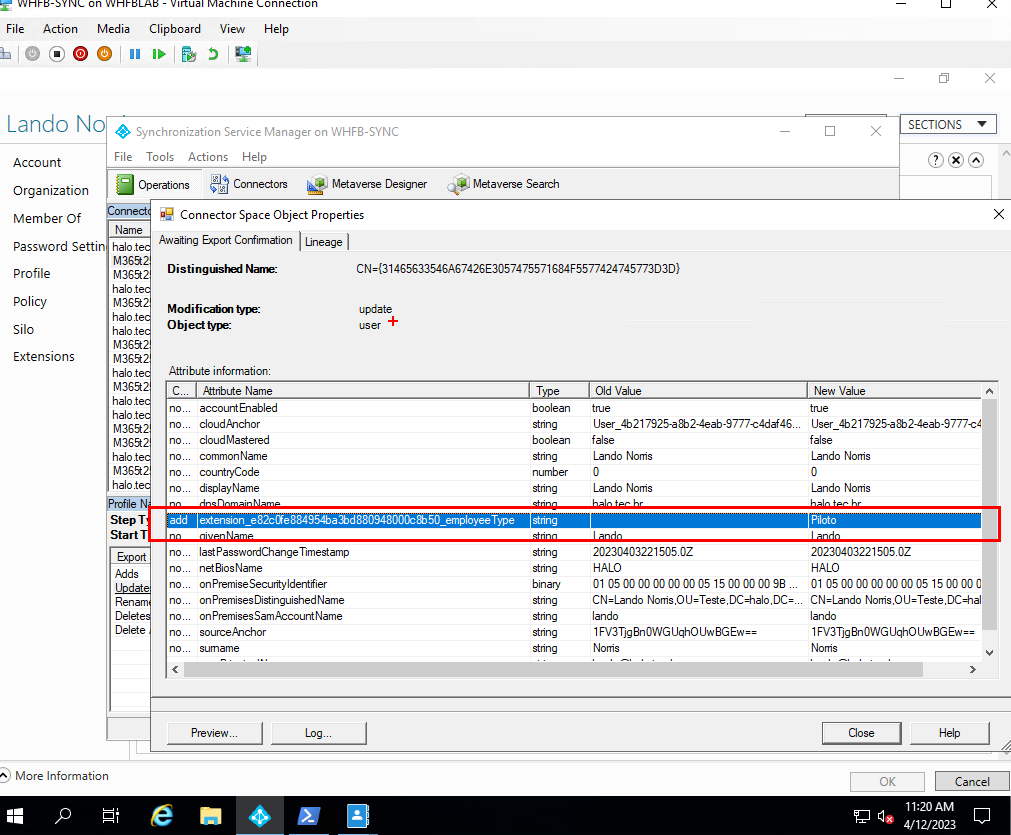Viewport: 1011px width, 835px height.
Task: Click the taskbar search icon
Action: [63, 816]
